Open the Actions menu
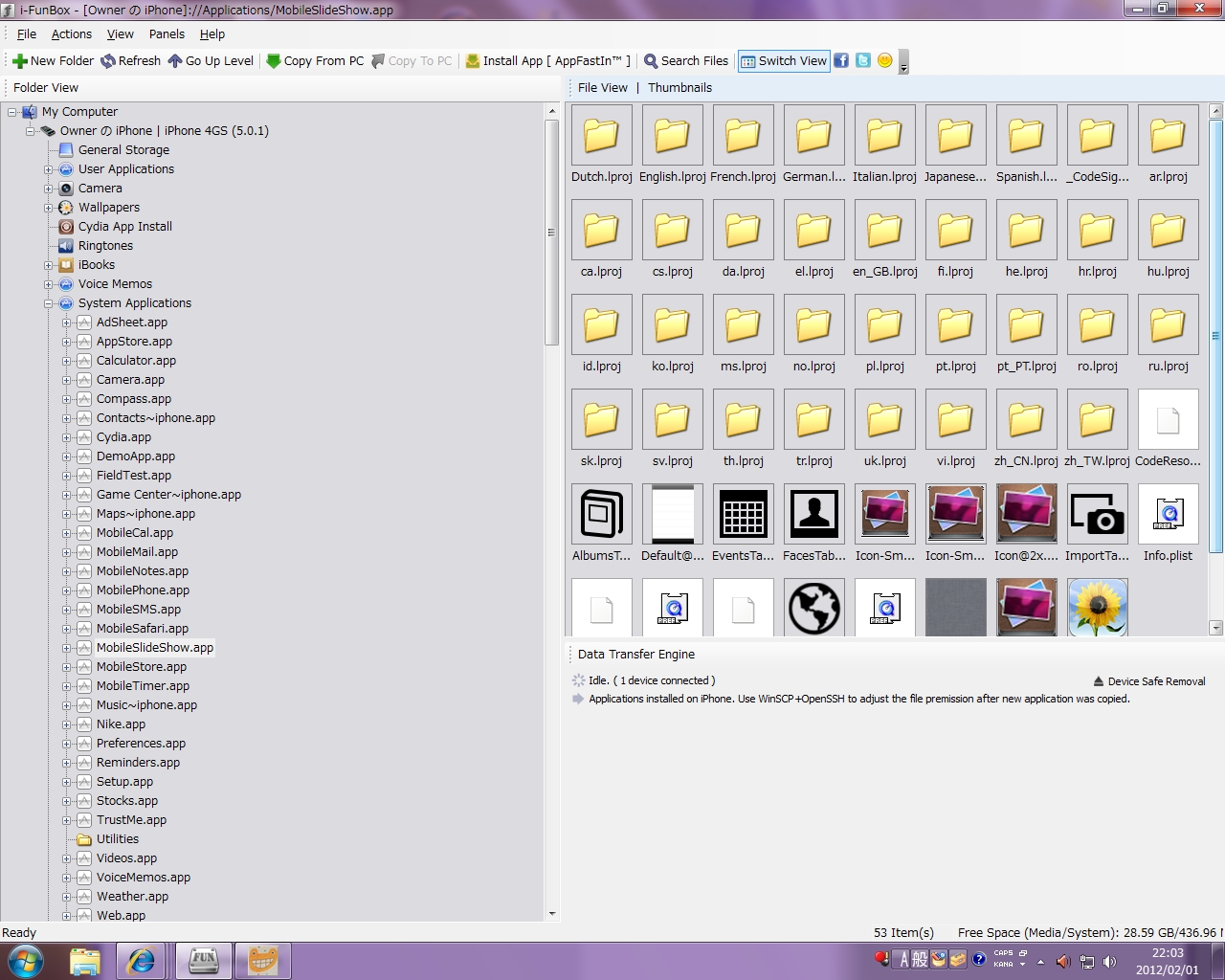The width and height of the screenshot is (1225, 980). pyautogui.click(x=72, y=33)
